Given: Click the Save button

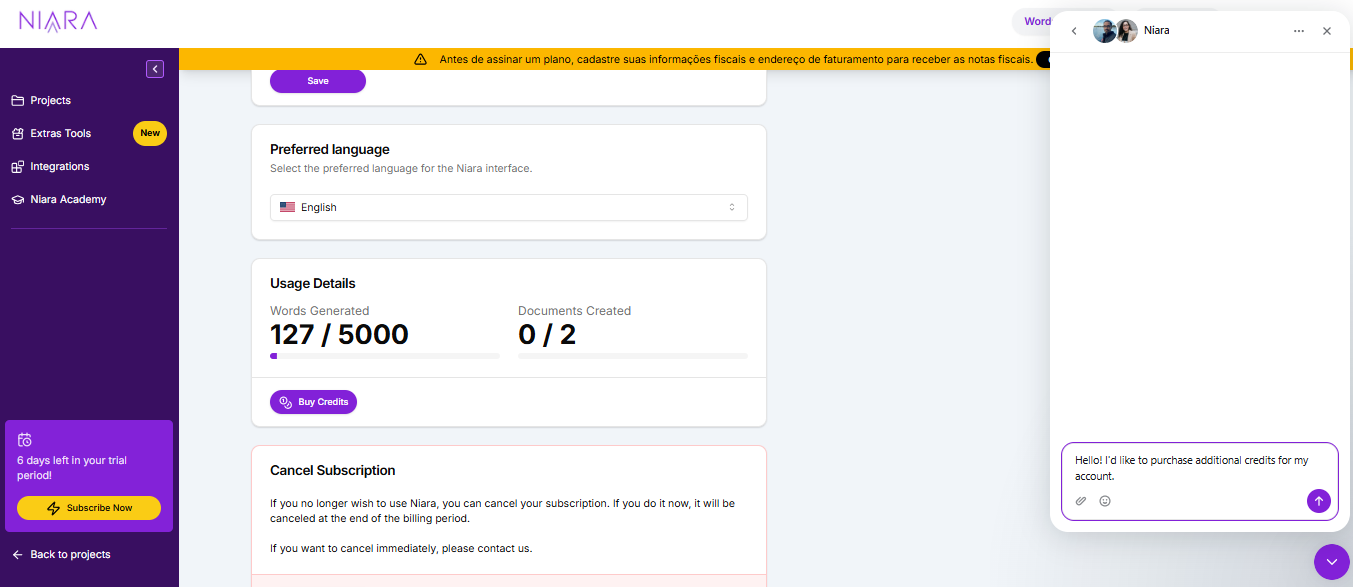Looking at the screenshot, I should pos(317,81).
